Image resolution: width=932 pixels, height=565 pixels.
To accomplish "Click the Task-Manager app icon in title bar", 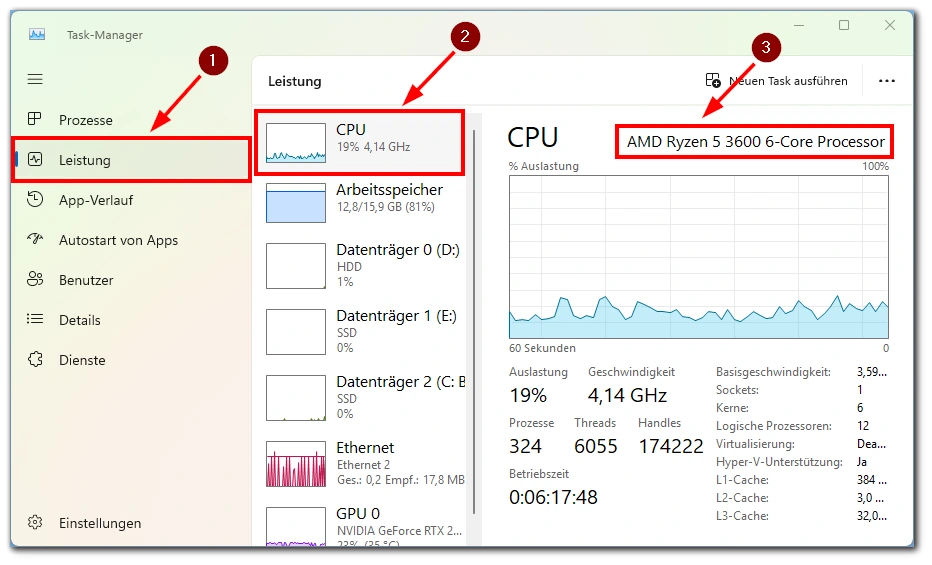I will click(x=37, y=34).
